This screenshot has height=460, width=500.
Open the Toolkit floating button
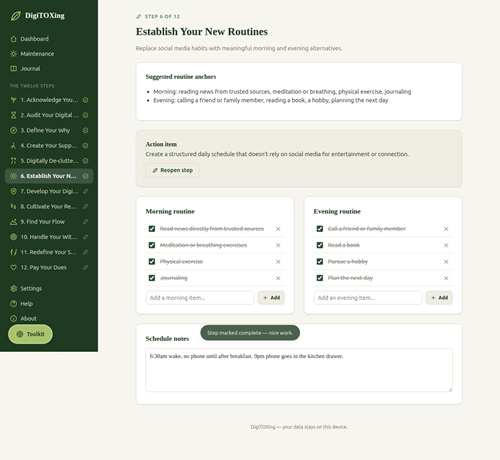click(30, 334)
